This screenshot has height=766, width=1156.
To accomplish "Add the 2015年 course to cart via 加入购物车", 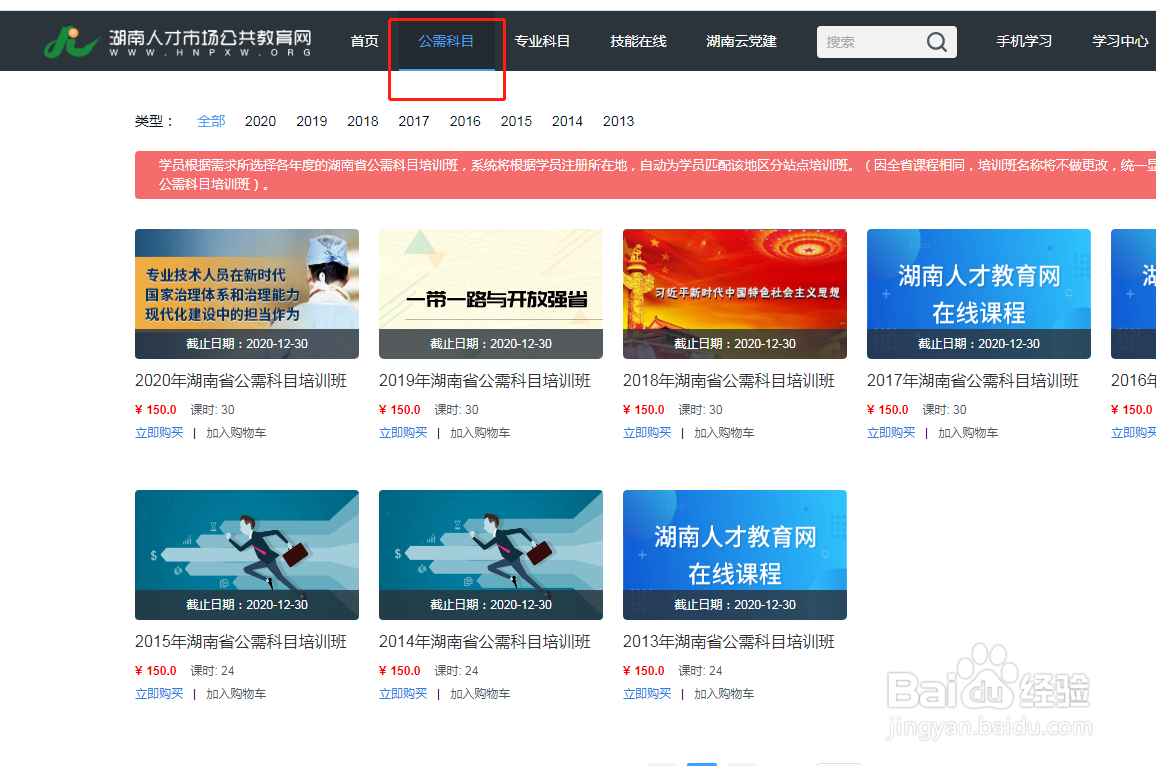I will [236, 694].
